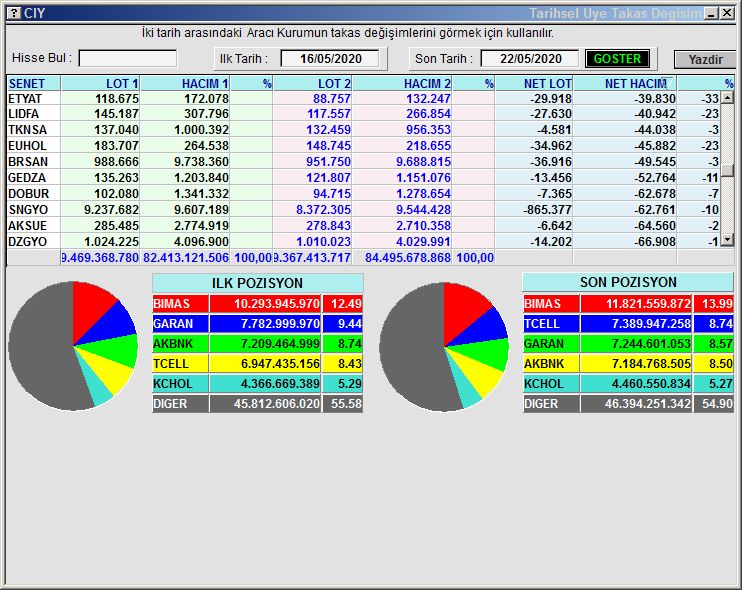The image size is (742, 590).
Task: Click cyan KCHOL swatch in ILK POZISYON
Action: [x=180, y=384]
